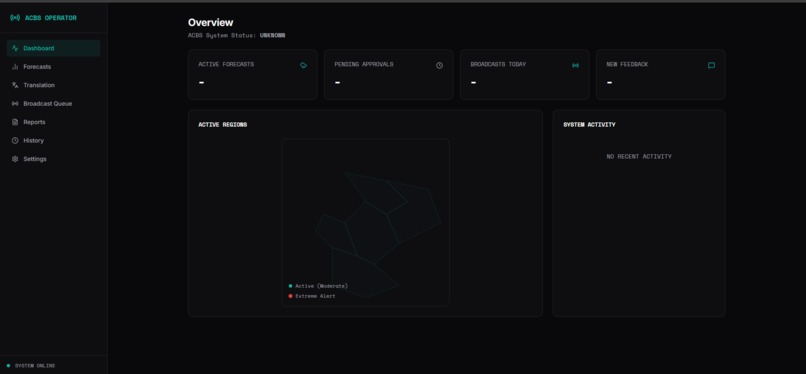Click the Dashboard activity icon in sidebar
The height and width of the screenshot is (374, 806).
(15, 48)
